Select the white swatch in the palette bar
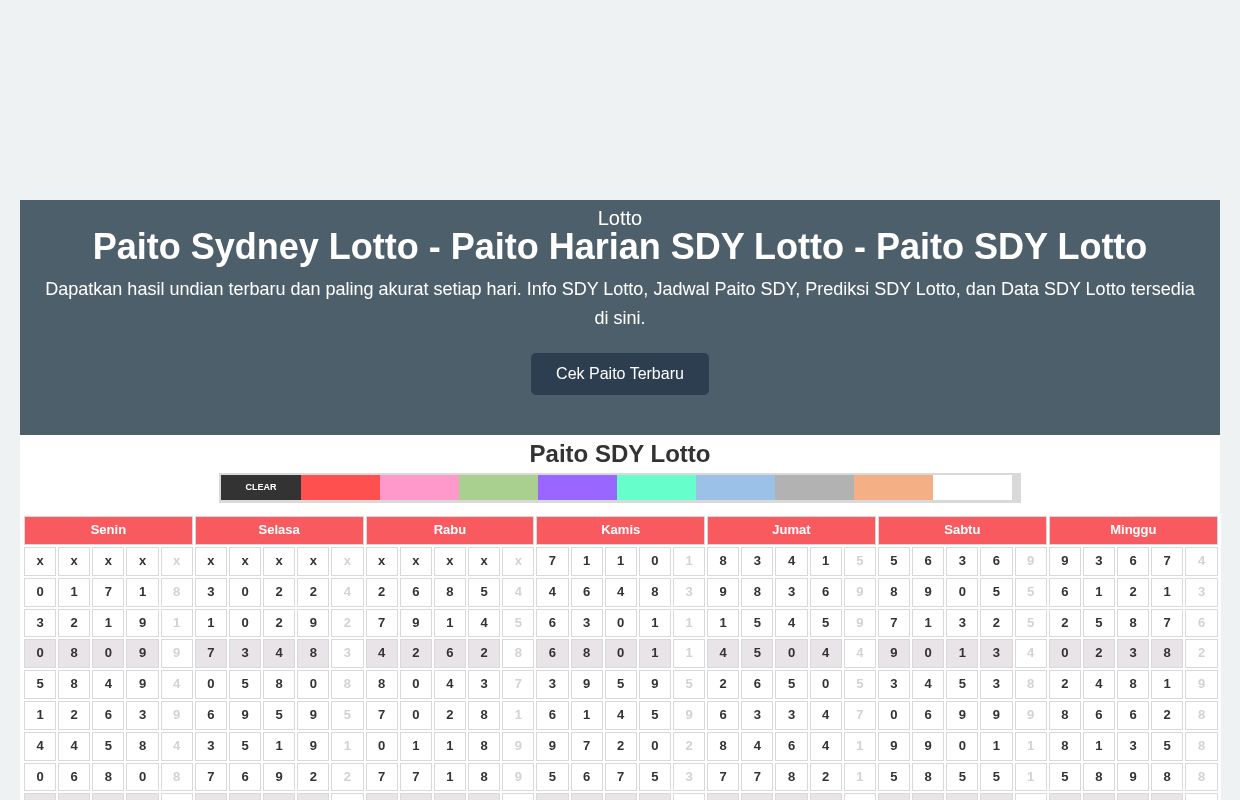Screen dimensions: 1240x800 [x=972, y=487]
